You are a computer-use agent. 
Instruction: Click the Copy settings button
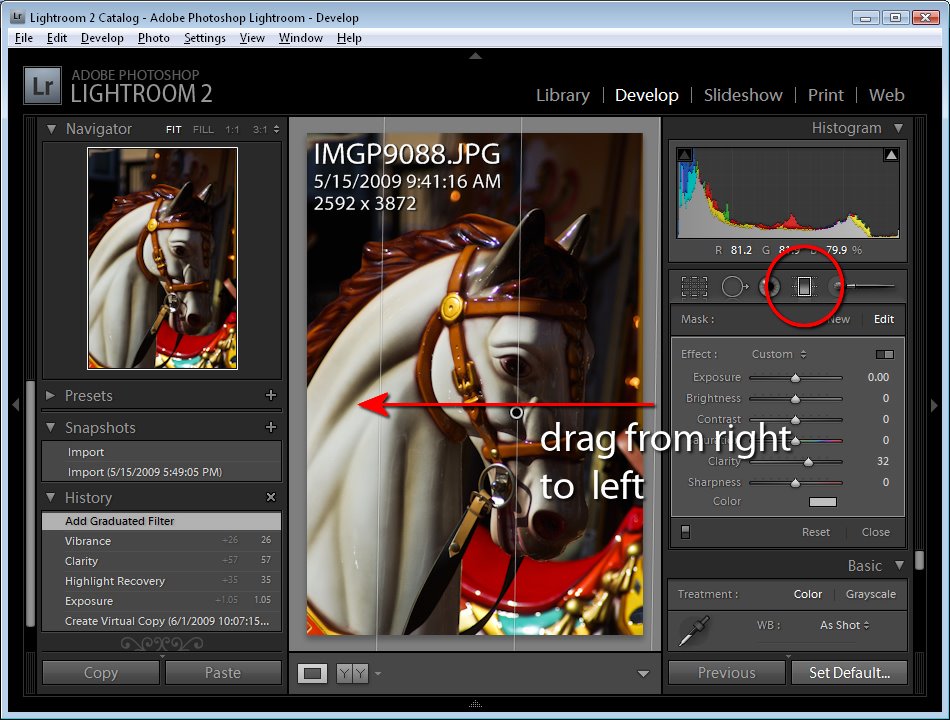[x=101, y=673]
